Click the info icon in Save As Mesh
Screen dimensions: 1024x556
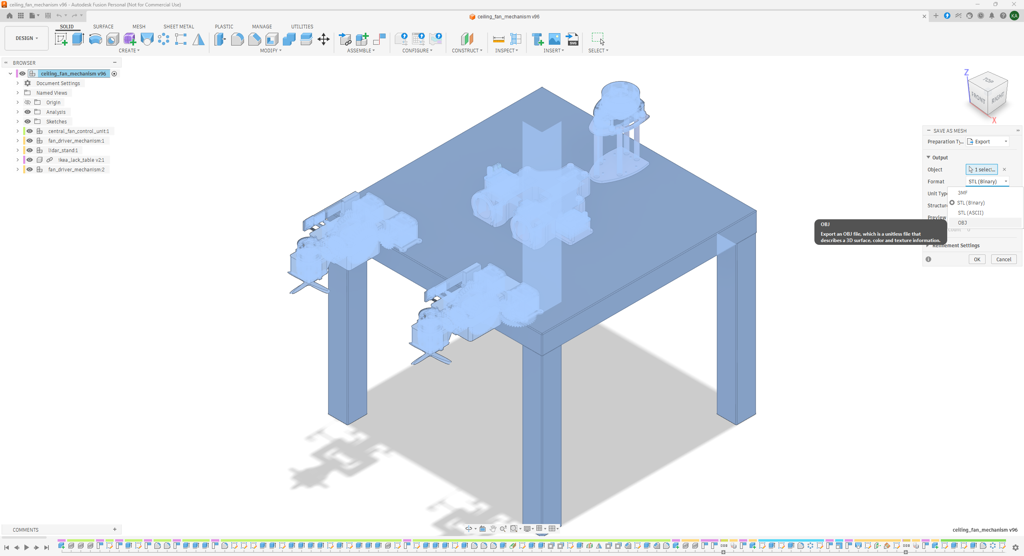(928, 259)
